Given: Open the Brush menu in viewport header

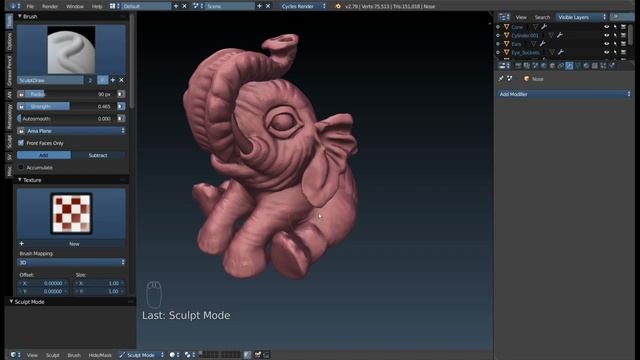Looking at the screenshot, I should point(74,355).
